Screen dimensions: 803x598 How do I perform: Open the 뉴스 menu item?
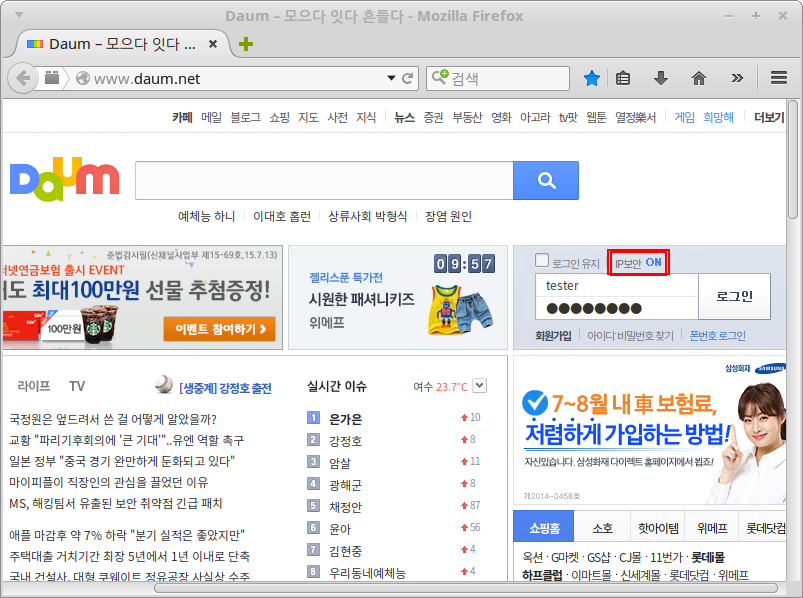tap(404, 118)
